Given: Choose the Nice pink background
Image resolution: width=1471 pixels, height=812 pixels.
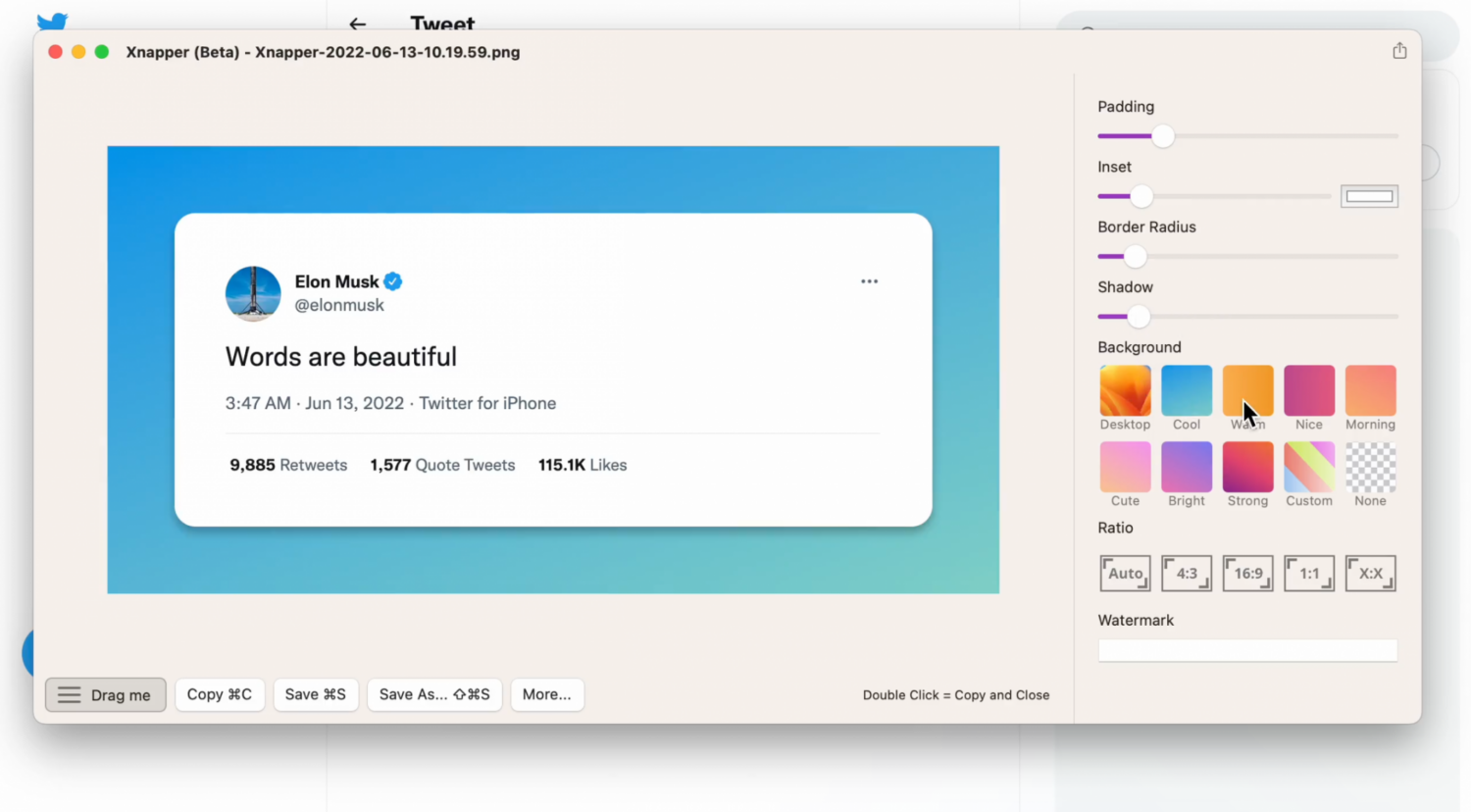Looking at the screenshot, I should point(1309,390).
